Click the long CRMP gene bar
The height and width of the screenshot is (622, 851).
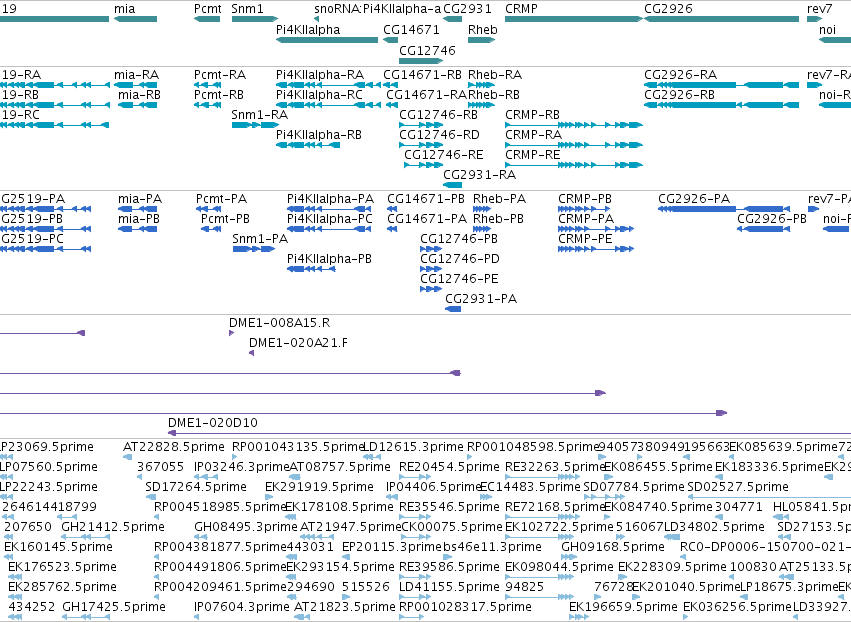click(574, 19)
